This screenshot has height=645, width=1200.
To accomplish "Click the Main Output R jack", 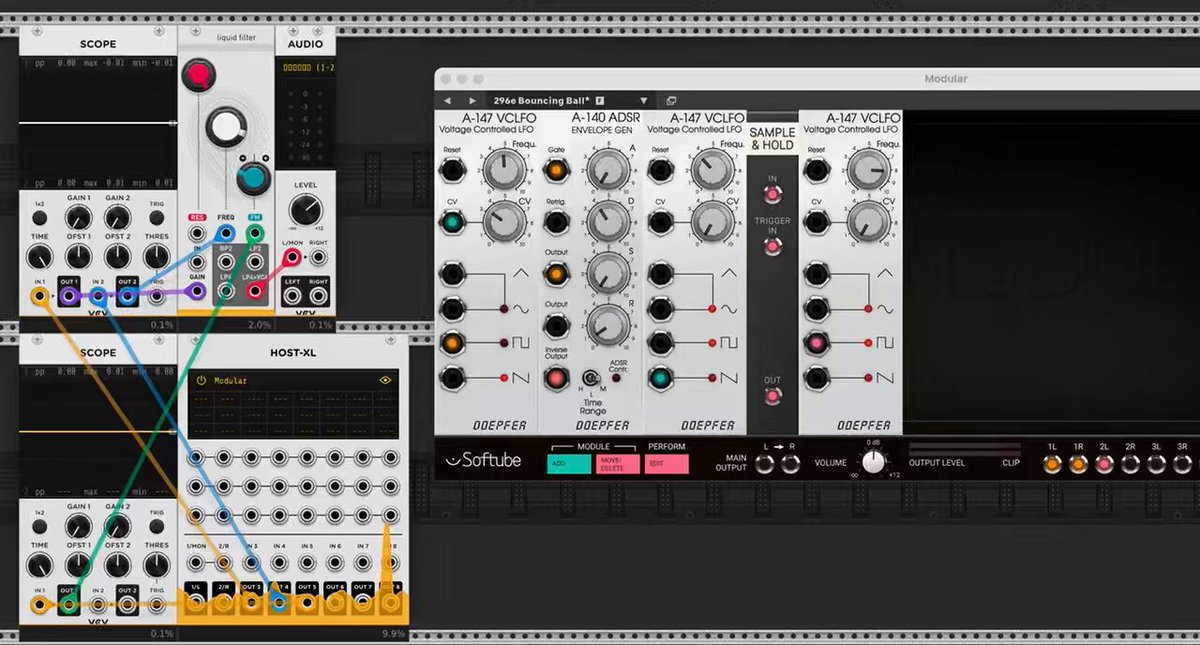I will point(791,463).
